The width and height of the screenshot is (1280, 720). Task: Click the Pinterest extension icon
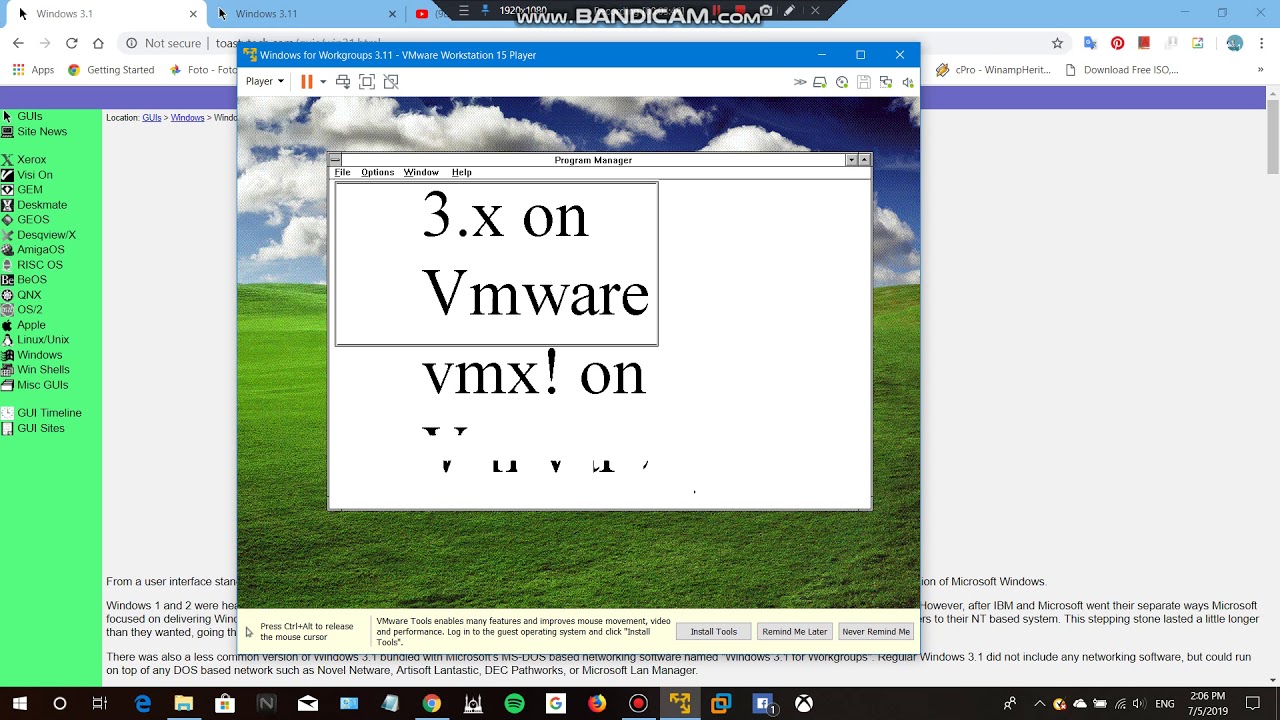1117,43
